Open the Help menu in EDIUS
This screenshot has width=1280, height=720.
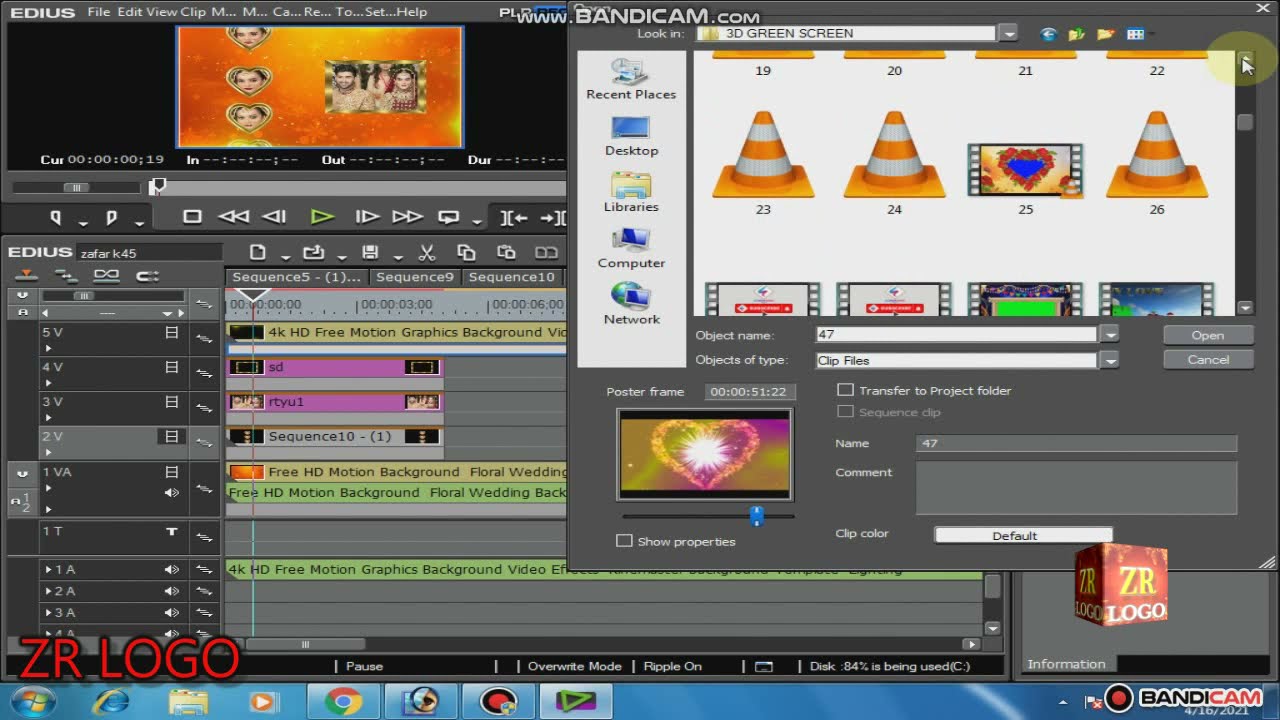point(410,12)
